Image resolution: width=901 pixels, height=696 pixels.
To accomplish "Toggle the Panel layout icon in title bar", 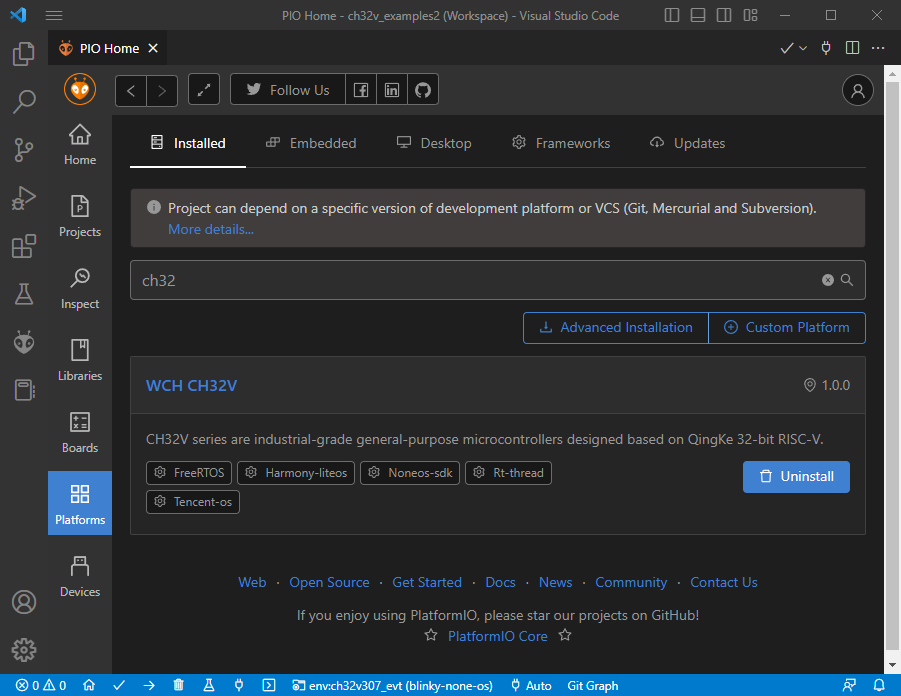I will click(698, 16).
